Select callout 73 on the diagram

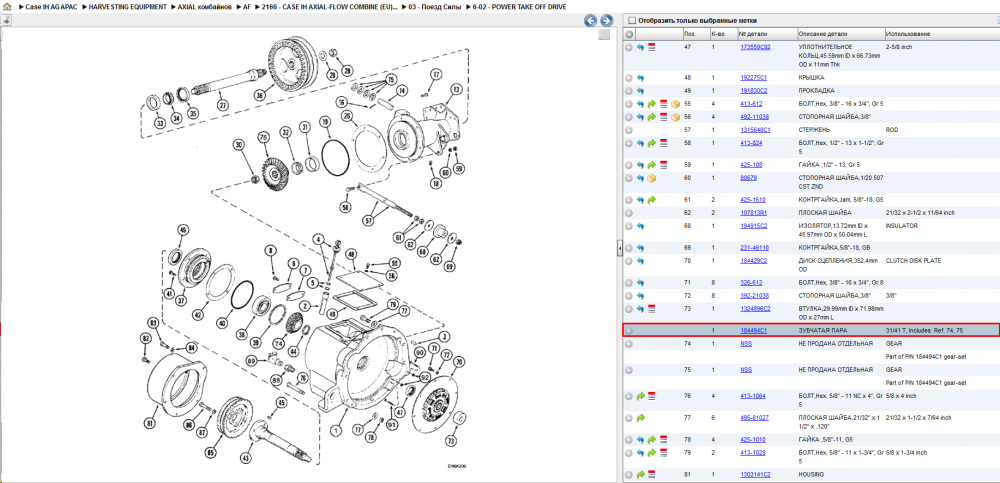452,441
